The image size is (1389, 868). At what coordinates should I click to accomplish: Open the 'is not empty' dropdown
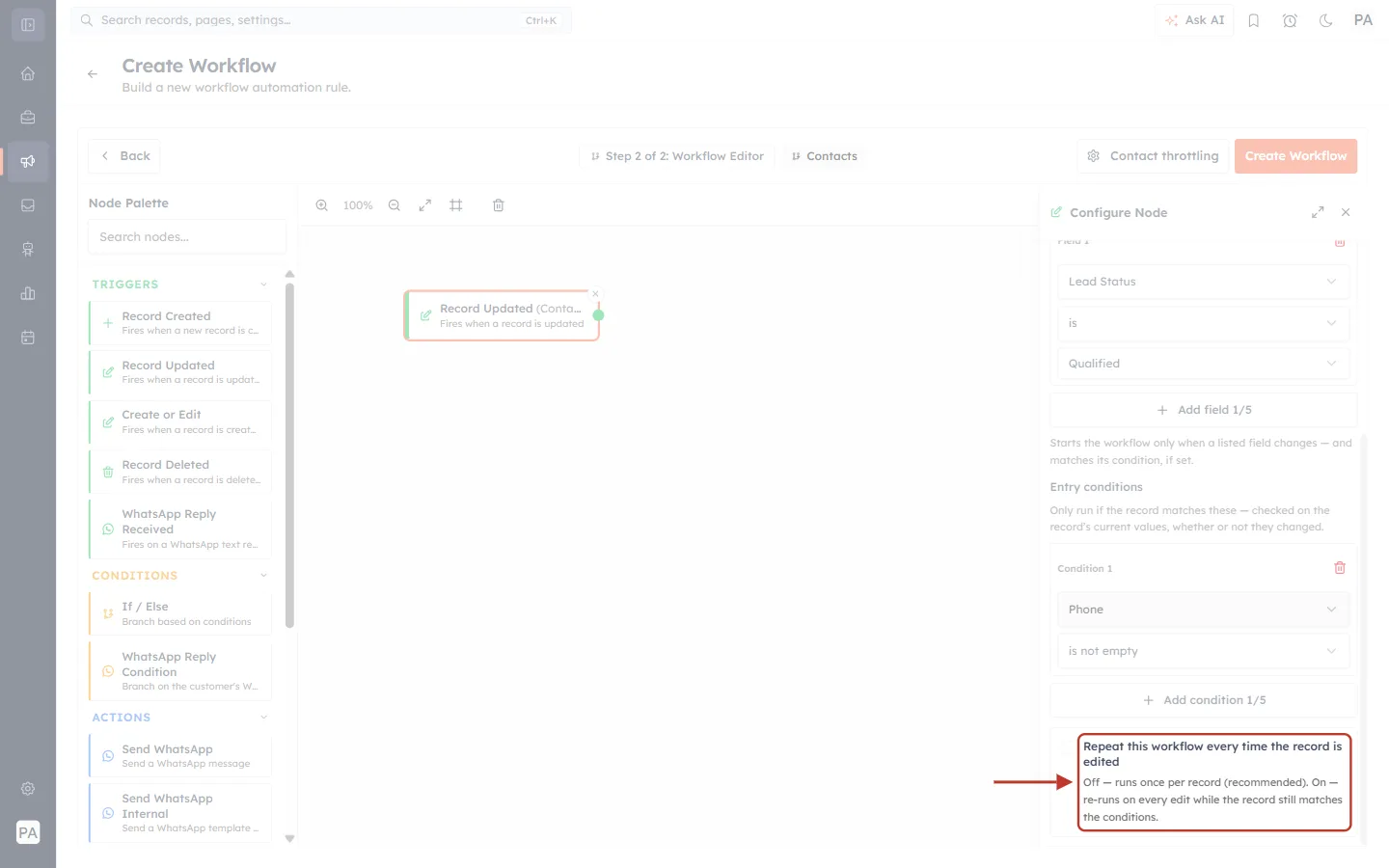coord(1203,651)
